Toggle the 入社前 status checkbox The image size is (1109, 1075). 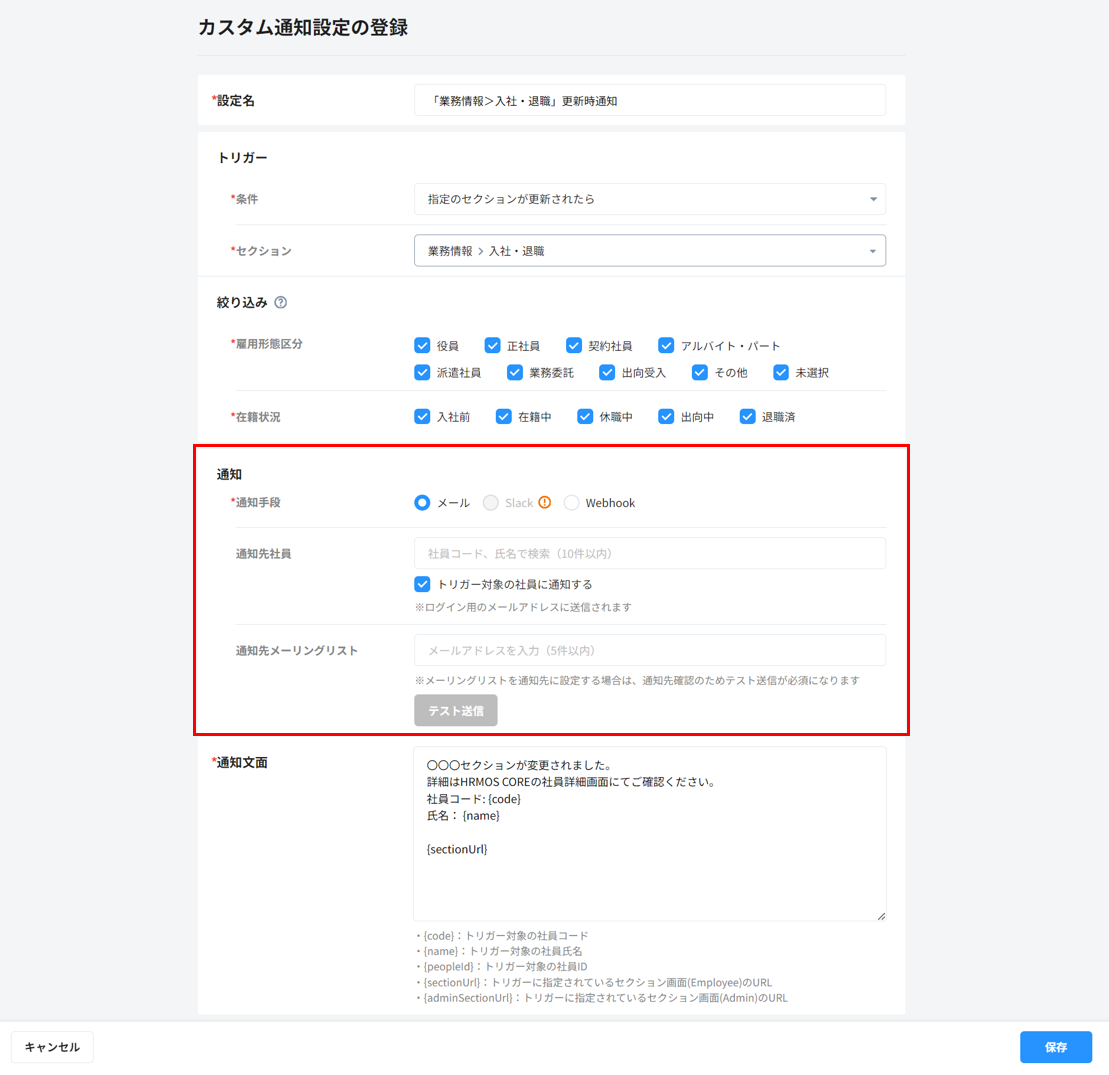coord(422,417)
